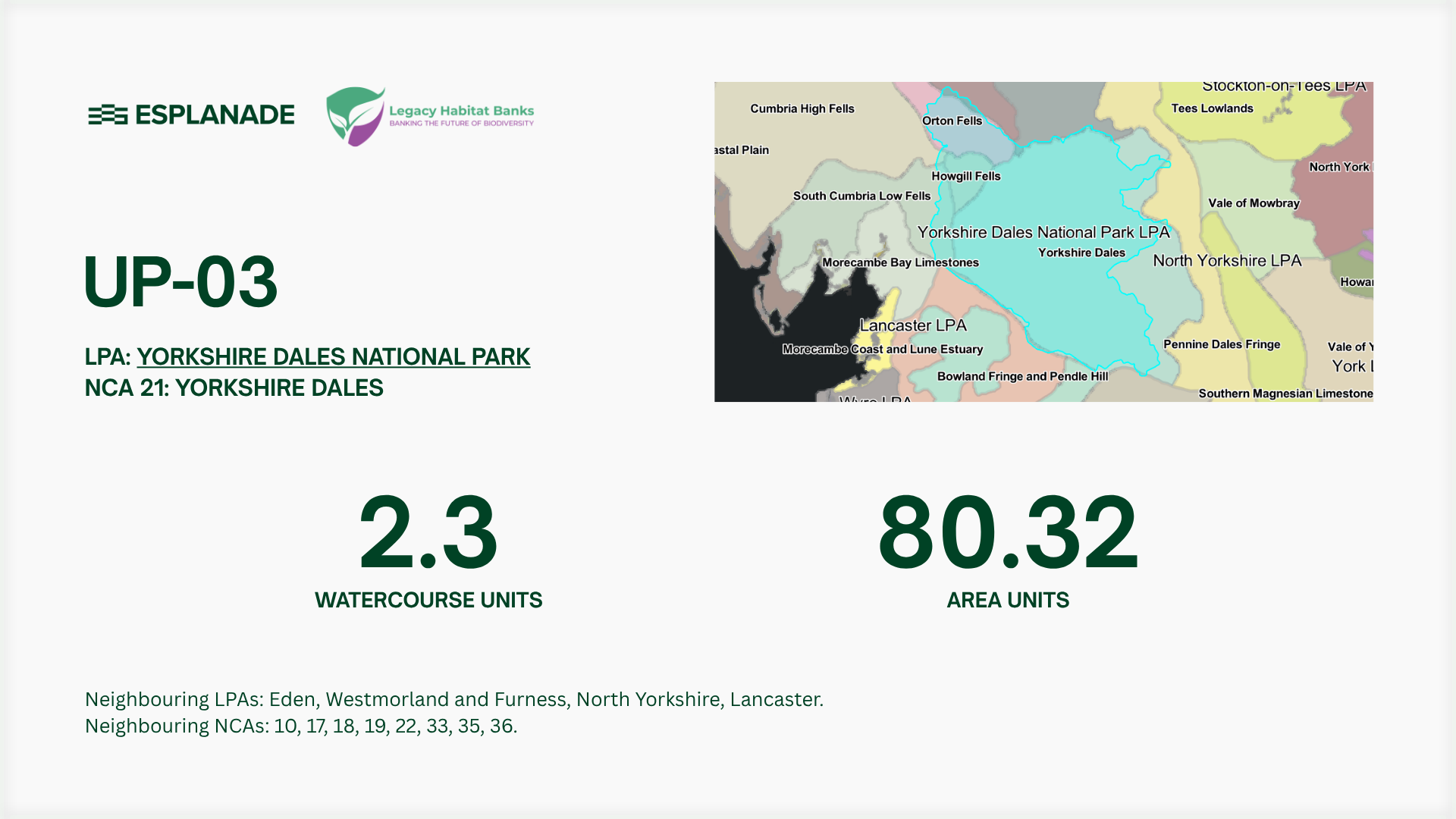Viewport: 1456px width, 819px height.
Task: Click the Morecambe Bay Limestones label
Action: point(900,263)
